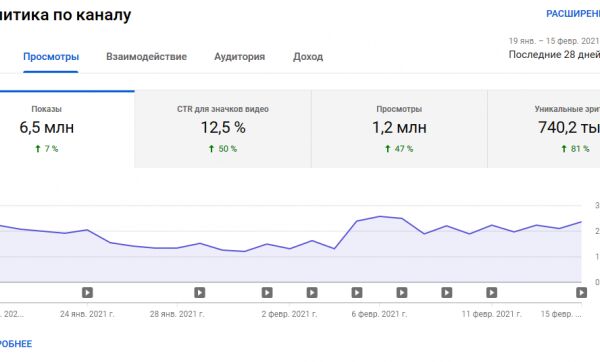Click the 47 % growth indicator
Screen dimensions: 600x362
[x=399, y=149]
